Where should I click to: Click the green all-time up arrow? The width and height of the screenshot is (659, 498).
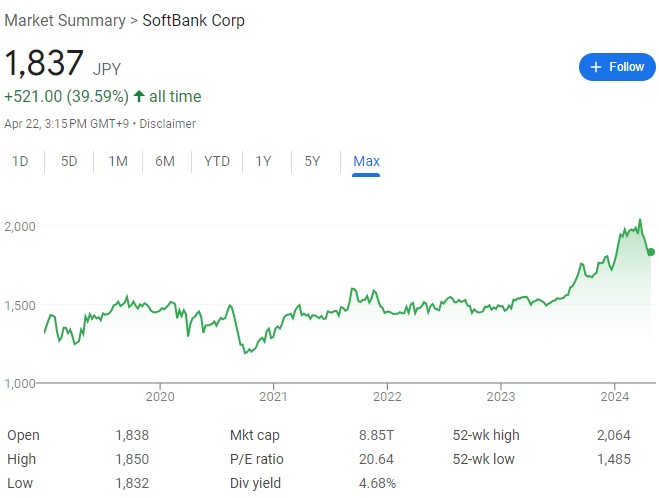139,97
